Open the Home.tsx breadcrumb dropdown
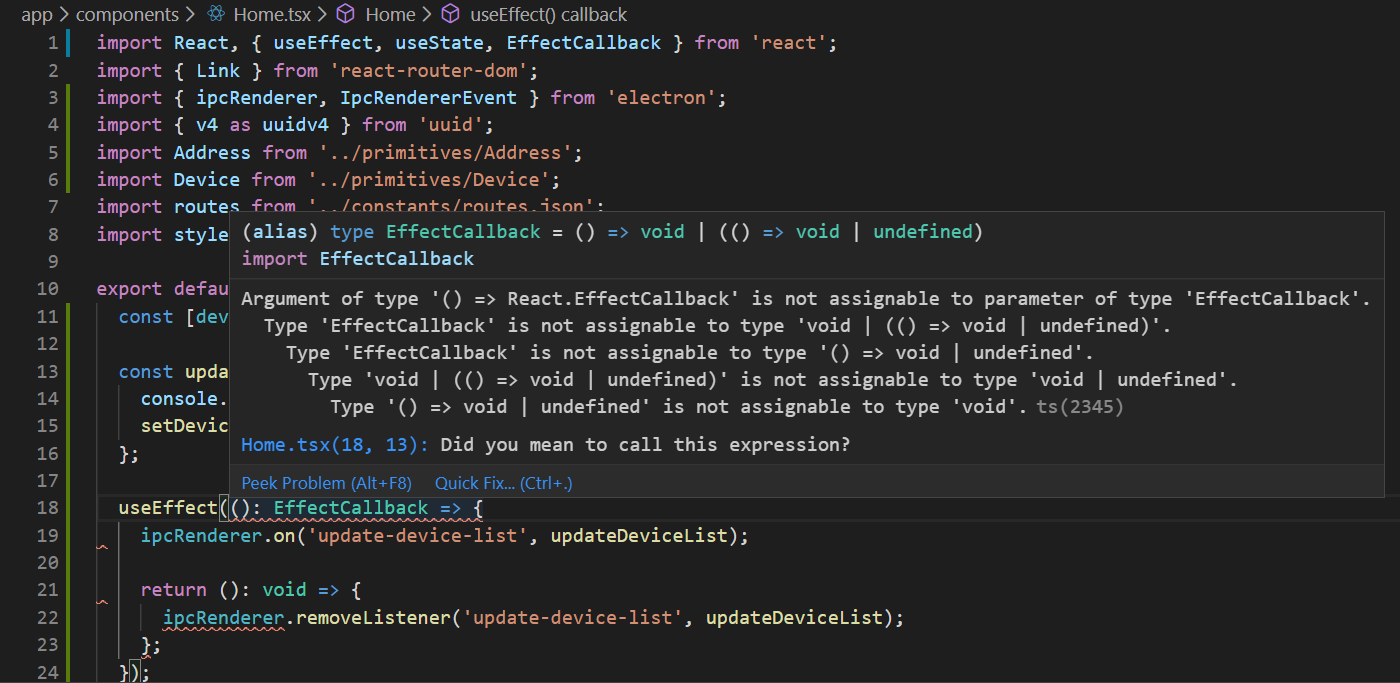This screenshot has width=1400, height=683. (272, 14)
